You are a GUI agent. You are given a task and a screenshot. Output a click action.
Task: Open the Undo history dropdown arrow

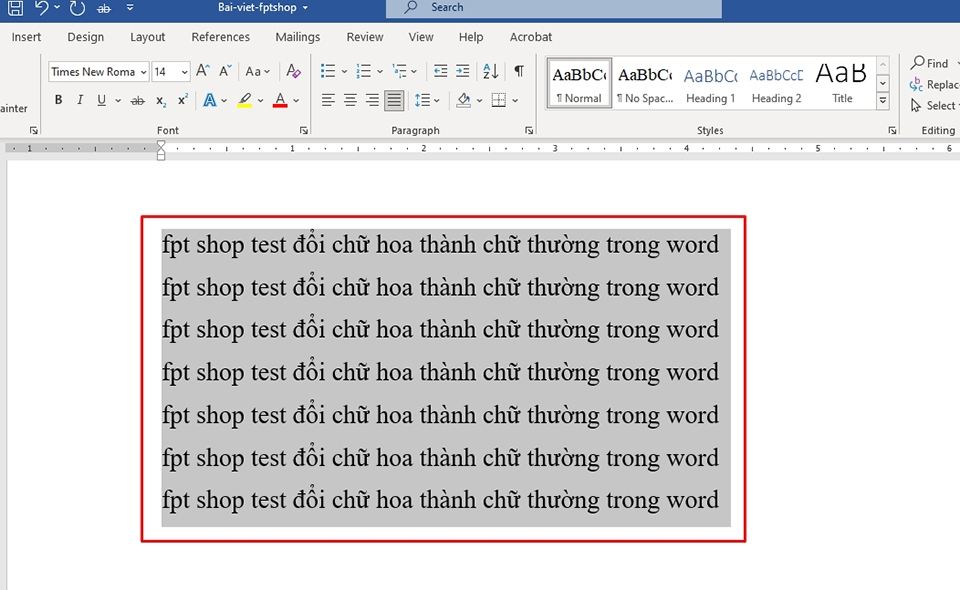[57, 7]
